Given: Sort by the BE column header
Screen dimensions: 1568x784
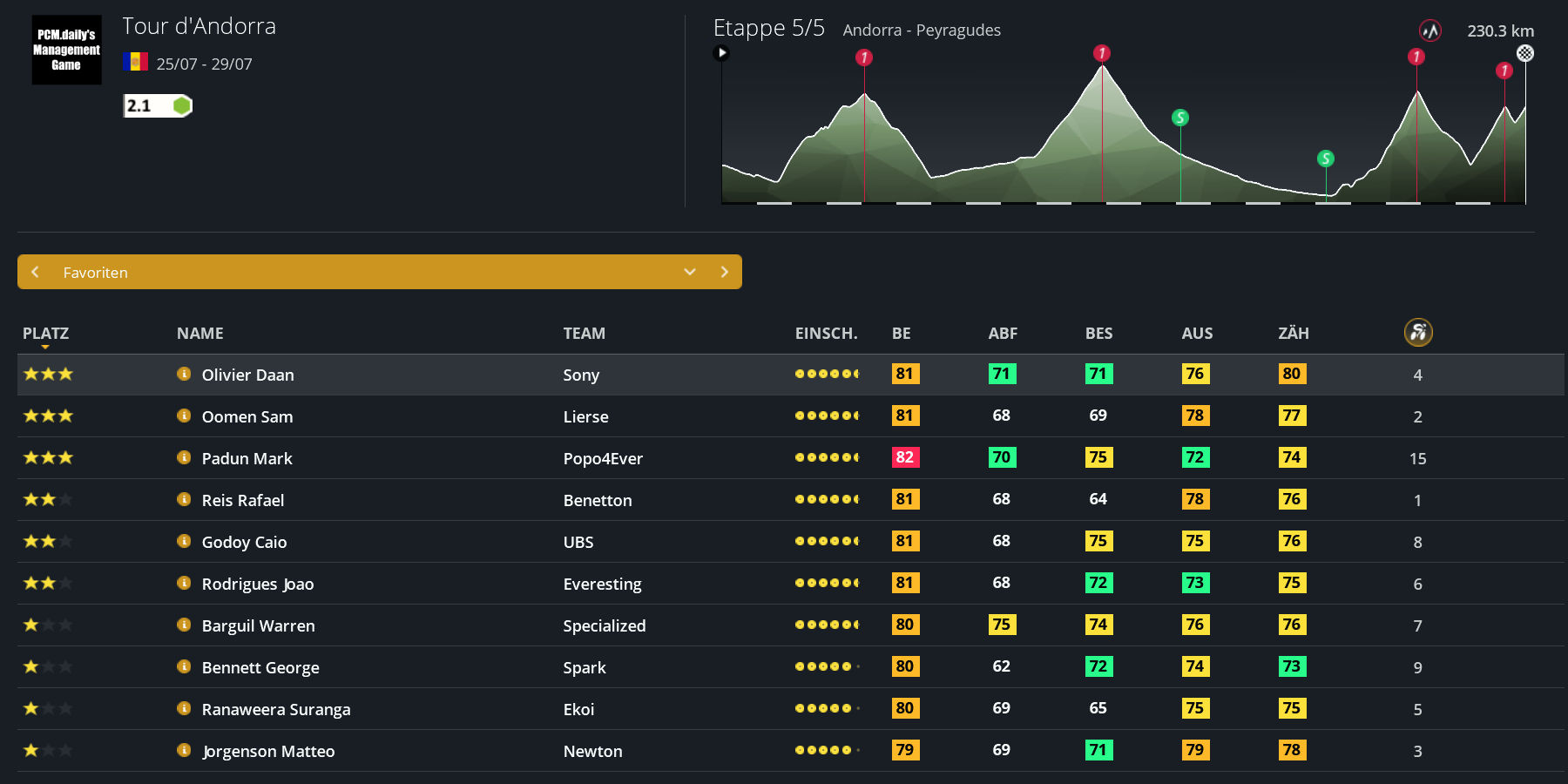Looking at the screenshot, I should tap(901, 334).
